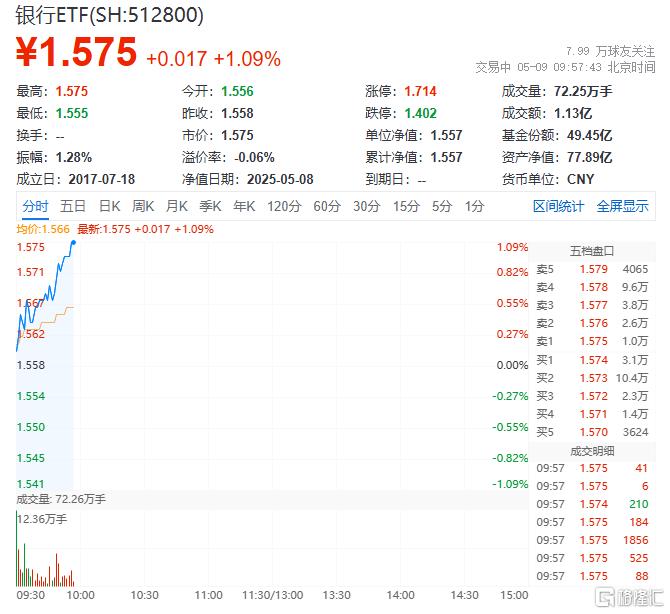
Task: Switch to the 30分 chart
Action: tap(367, 206)
